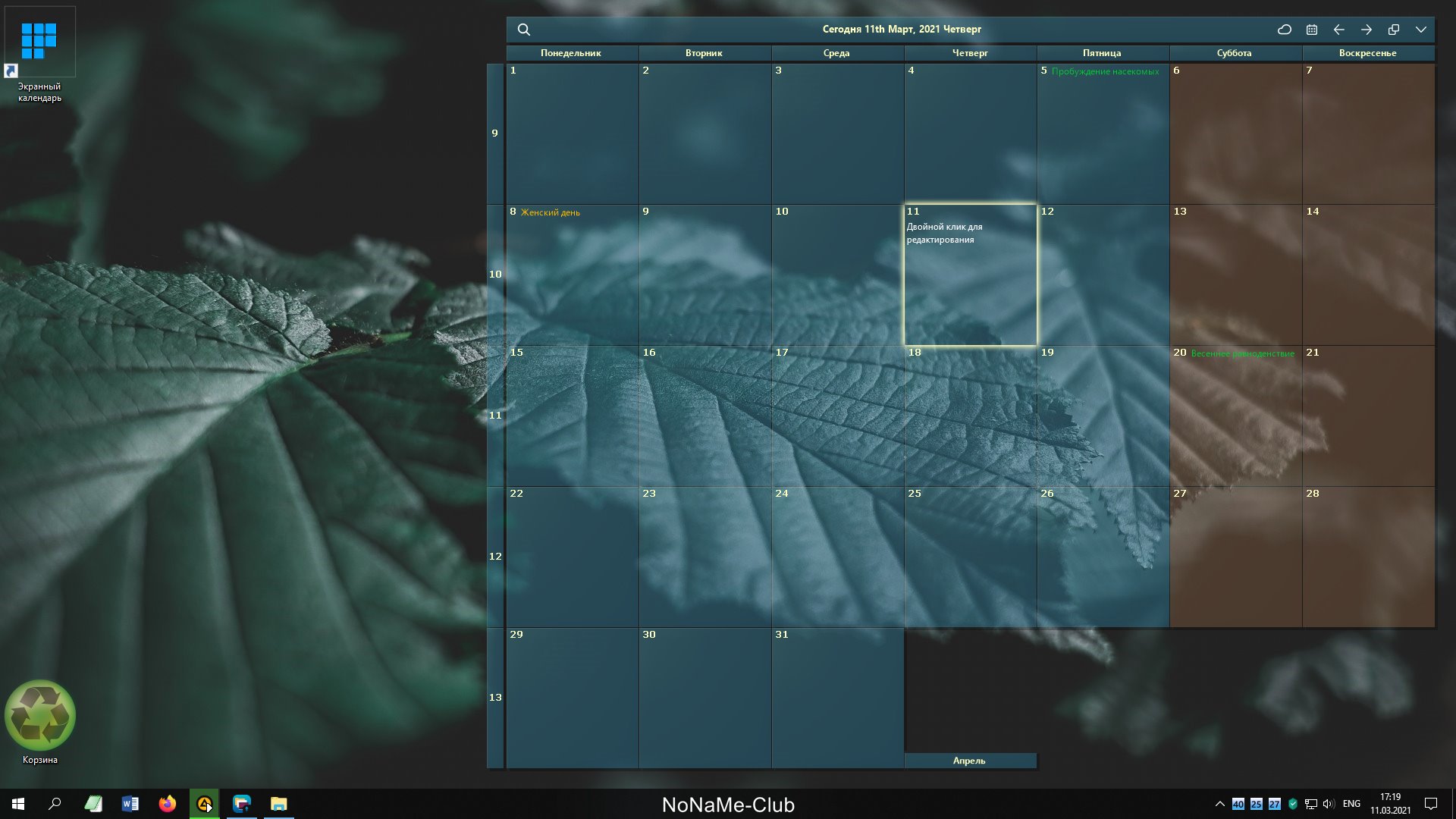
Task: Open the blue stacked-windows app in taskbar
Action: 242,804
